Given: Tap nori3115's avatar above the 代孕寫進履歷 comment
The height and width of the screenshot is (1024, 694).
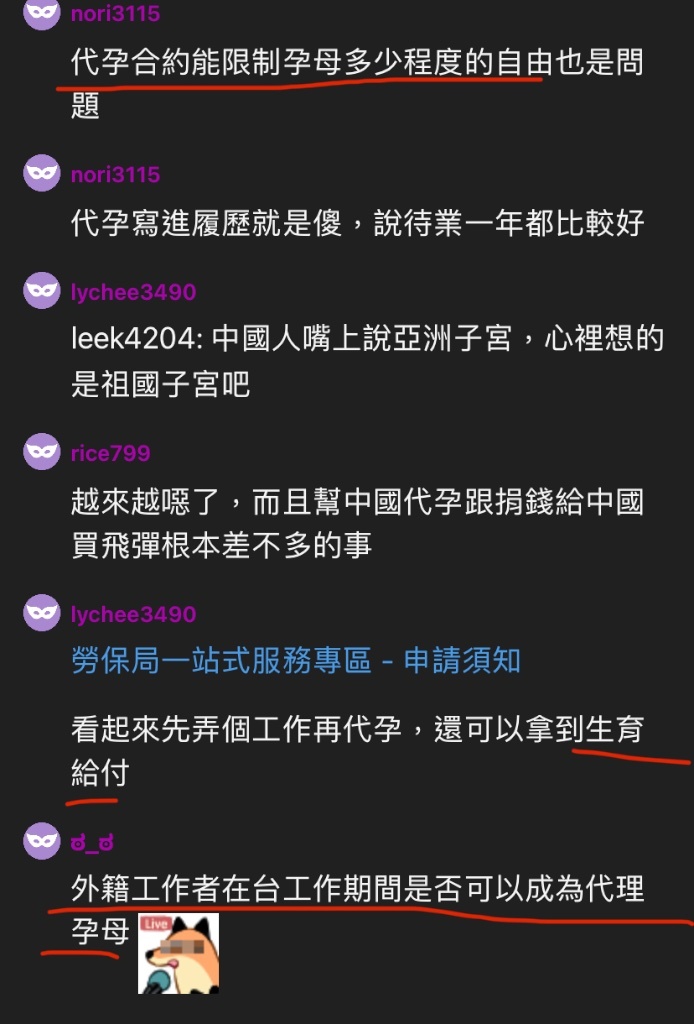Looking at the screenshot, I should pos(42,173).
